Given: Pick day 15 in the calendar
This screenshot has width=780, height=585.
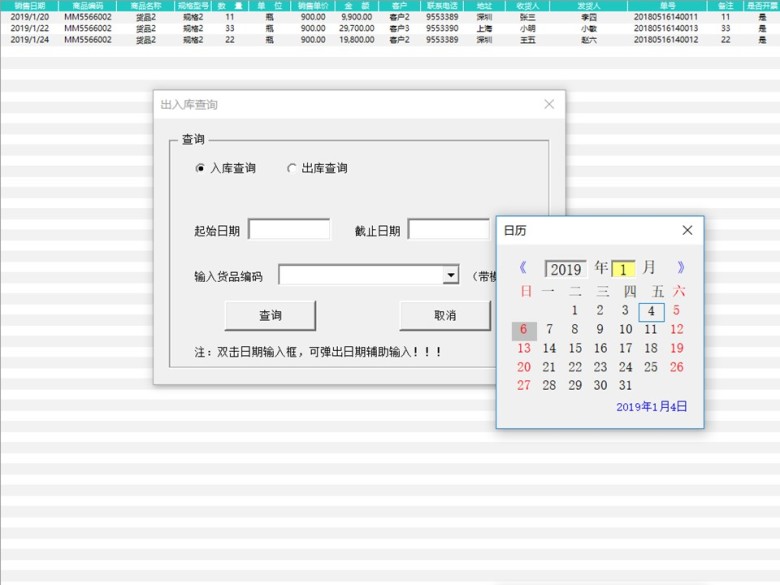Looking at the screenshot, I should tap(575, 348).
